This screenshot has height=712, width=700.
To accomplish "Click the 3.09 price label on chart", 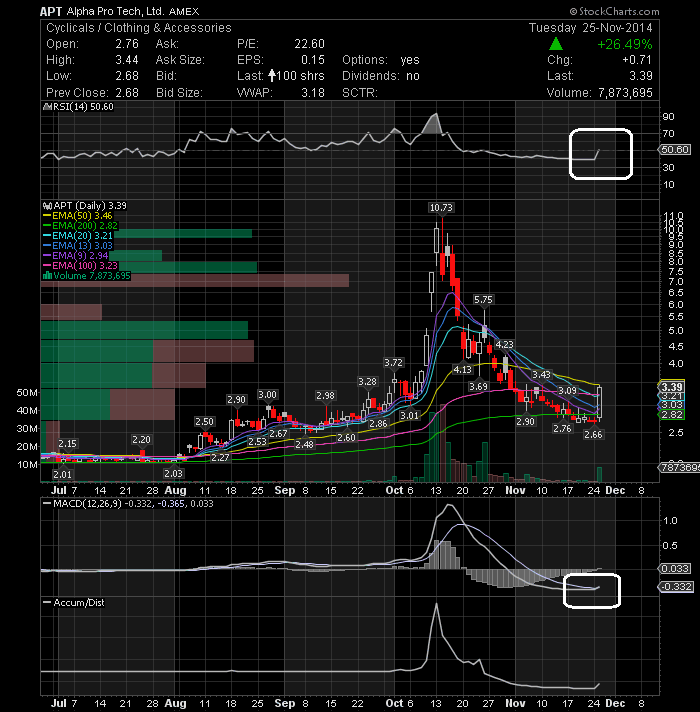I will click(567, 391).
